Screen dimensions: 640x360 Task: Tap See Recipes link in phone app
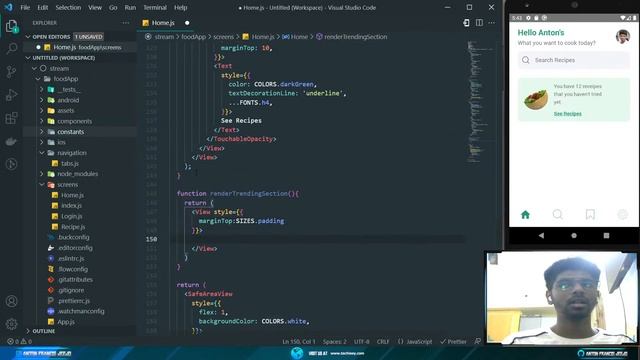click(567, 114)
